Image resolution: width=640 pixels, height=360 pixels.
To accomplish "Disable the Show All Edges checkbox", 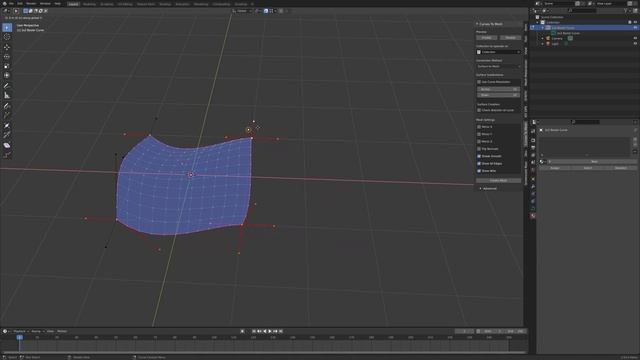I will pos(479,164).
